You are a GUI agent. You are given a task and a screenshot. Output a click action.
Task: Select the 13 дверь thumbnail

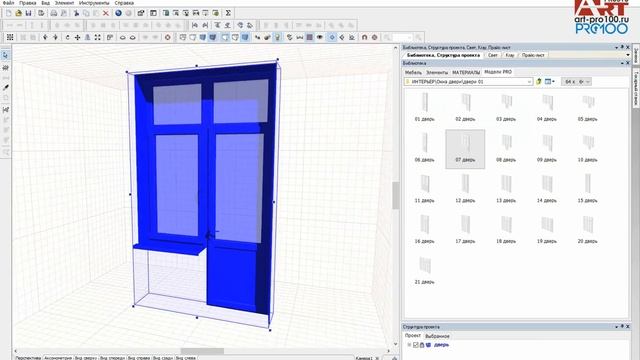click(x=506, y=189)
